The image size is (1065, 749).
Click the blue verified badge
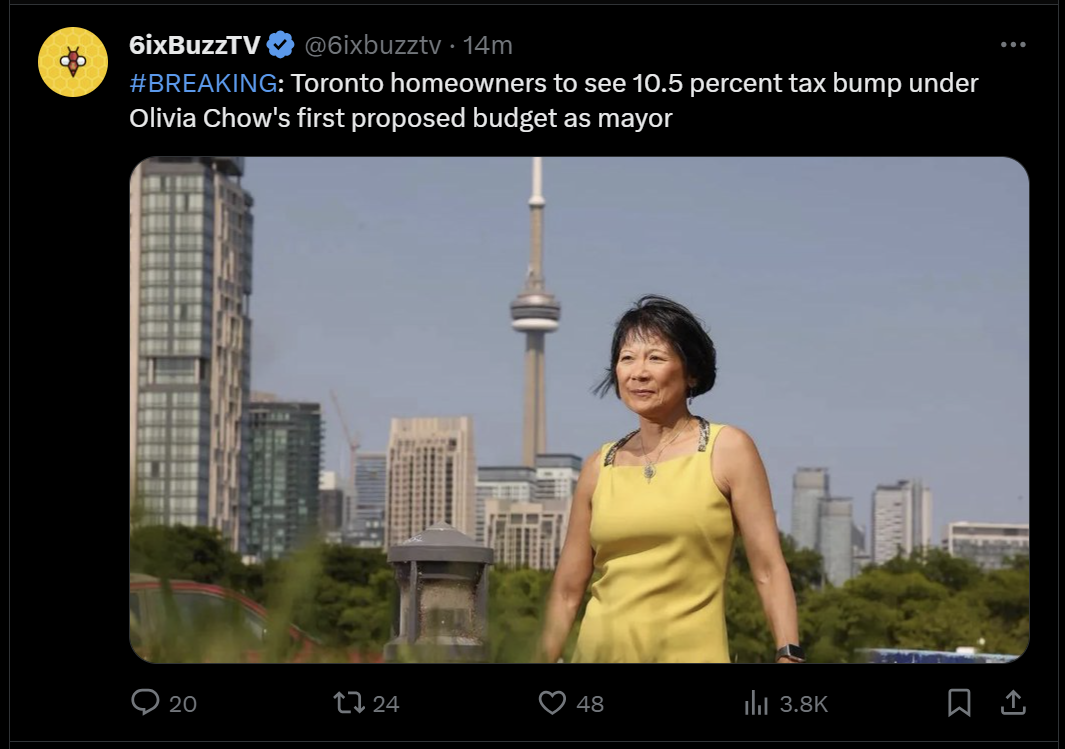[280, 45]
